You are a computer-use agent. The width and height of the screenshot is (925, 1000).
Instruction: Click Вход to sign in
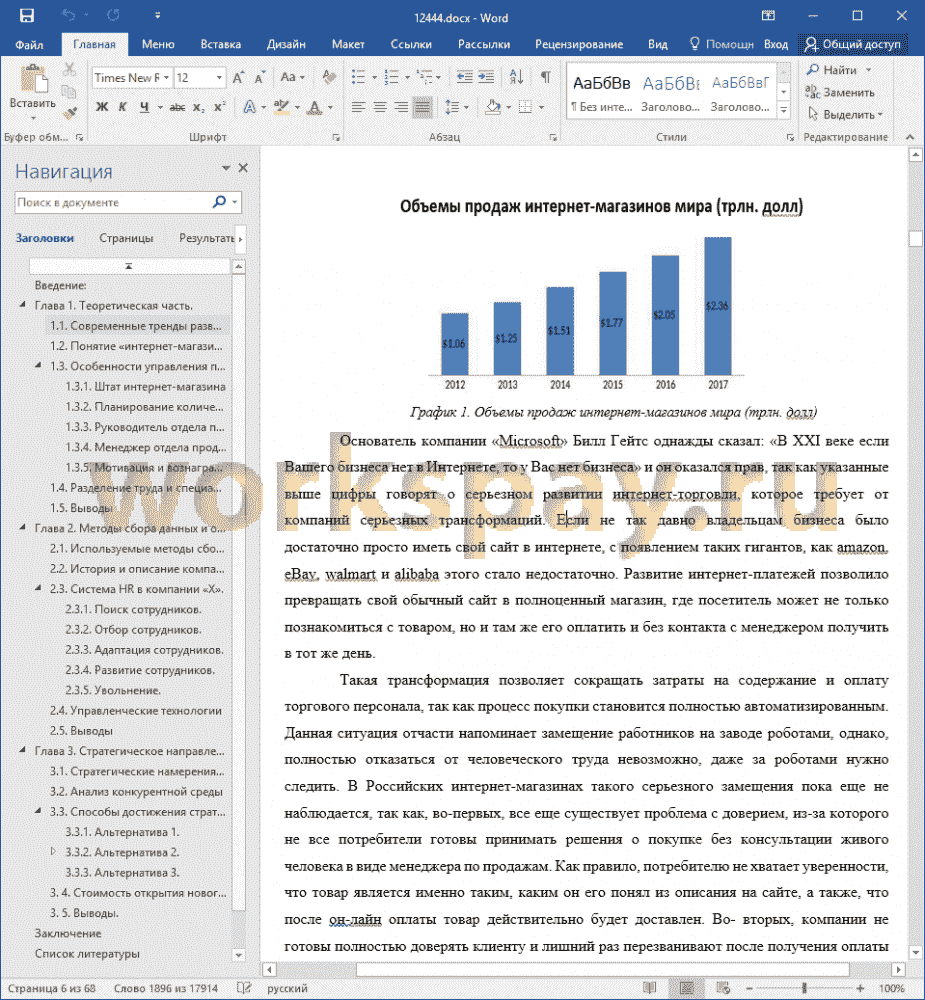[x=776, y=45]
